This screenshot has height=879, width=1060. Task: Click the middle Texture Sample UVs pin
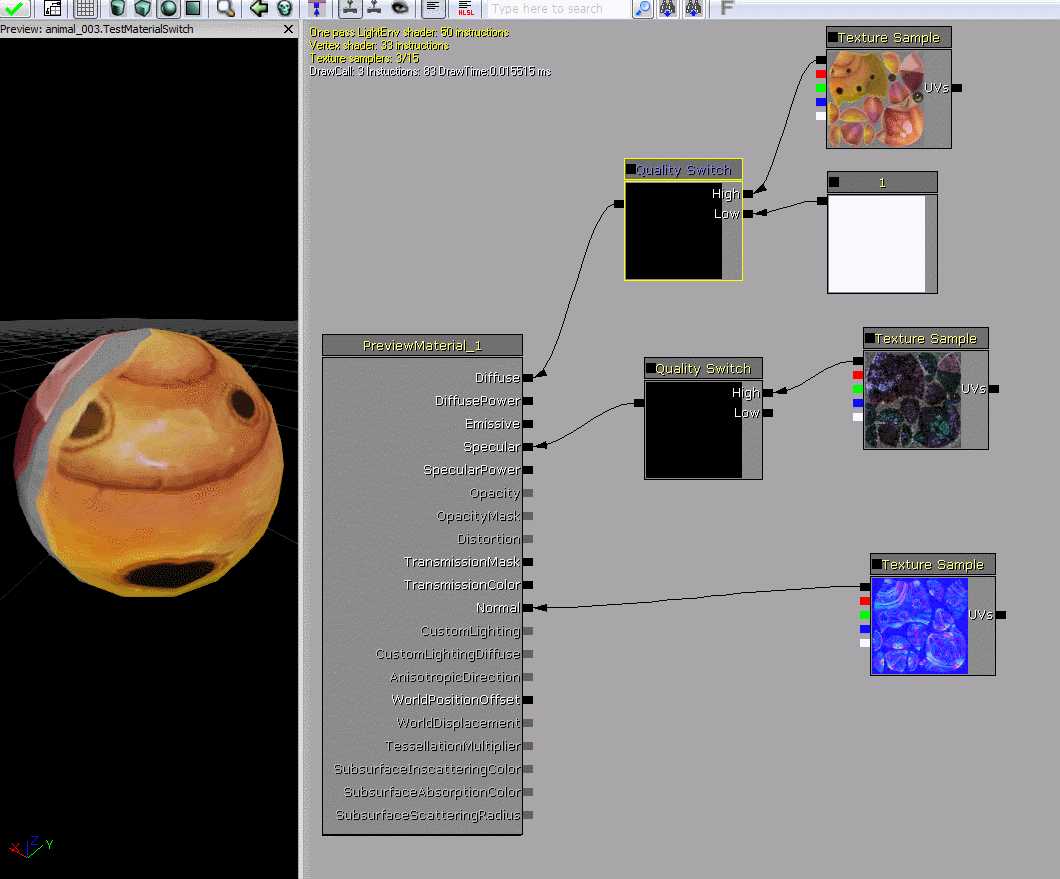[x=994, y=389]
